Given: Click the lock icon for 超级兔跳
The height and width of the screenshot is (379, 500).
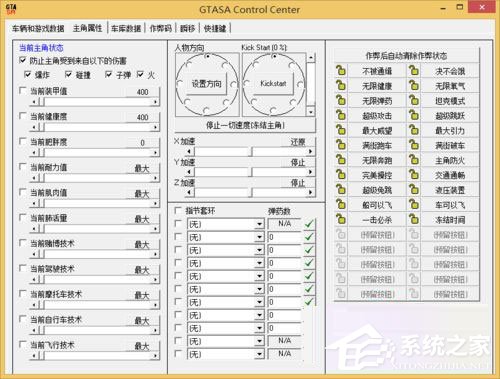Looking at the screenshot, I should (341, 190).
